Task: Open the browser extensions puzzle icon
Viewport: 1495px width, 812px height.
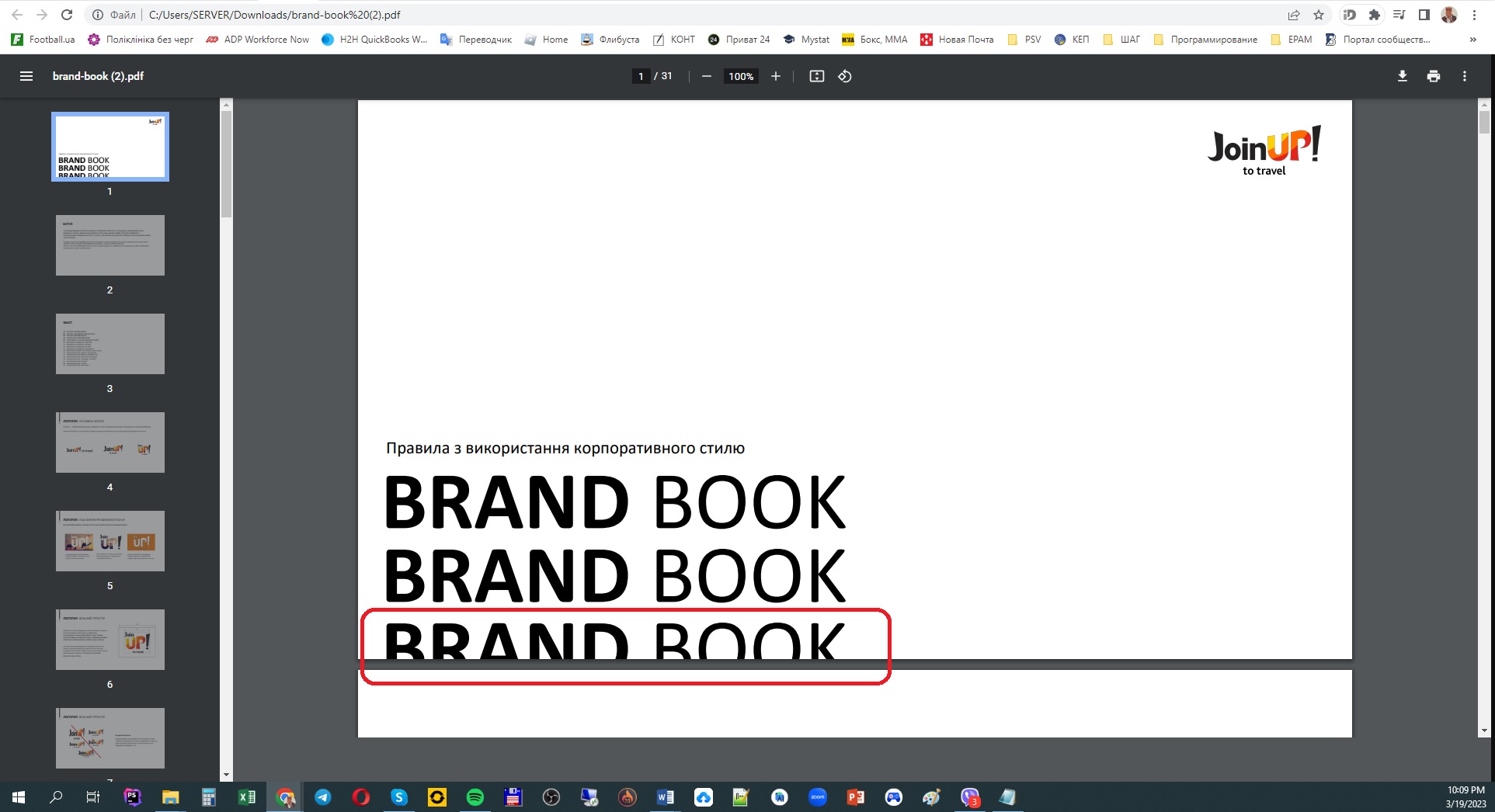Action: [x=1374, y=15]
